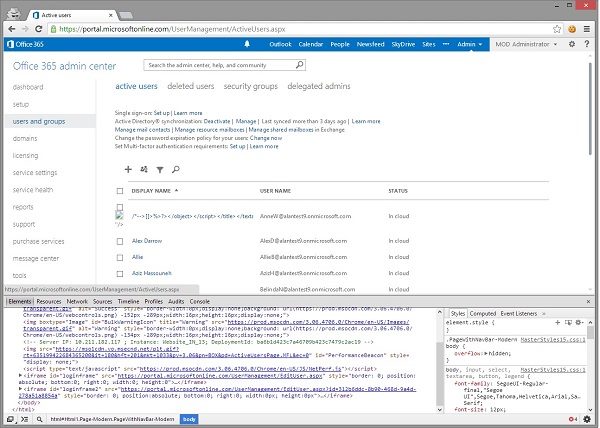
Task: Activate the DevTools element inspect magnifier
Action: 39,419
